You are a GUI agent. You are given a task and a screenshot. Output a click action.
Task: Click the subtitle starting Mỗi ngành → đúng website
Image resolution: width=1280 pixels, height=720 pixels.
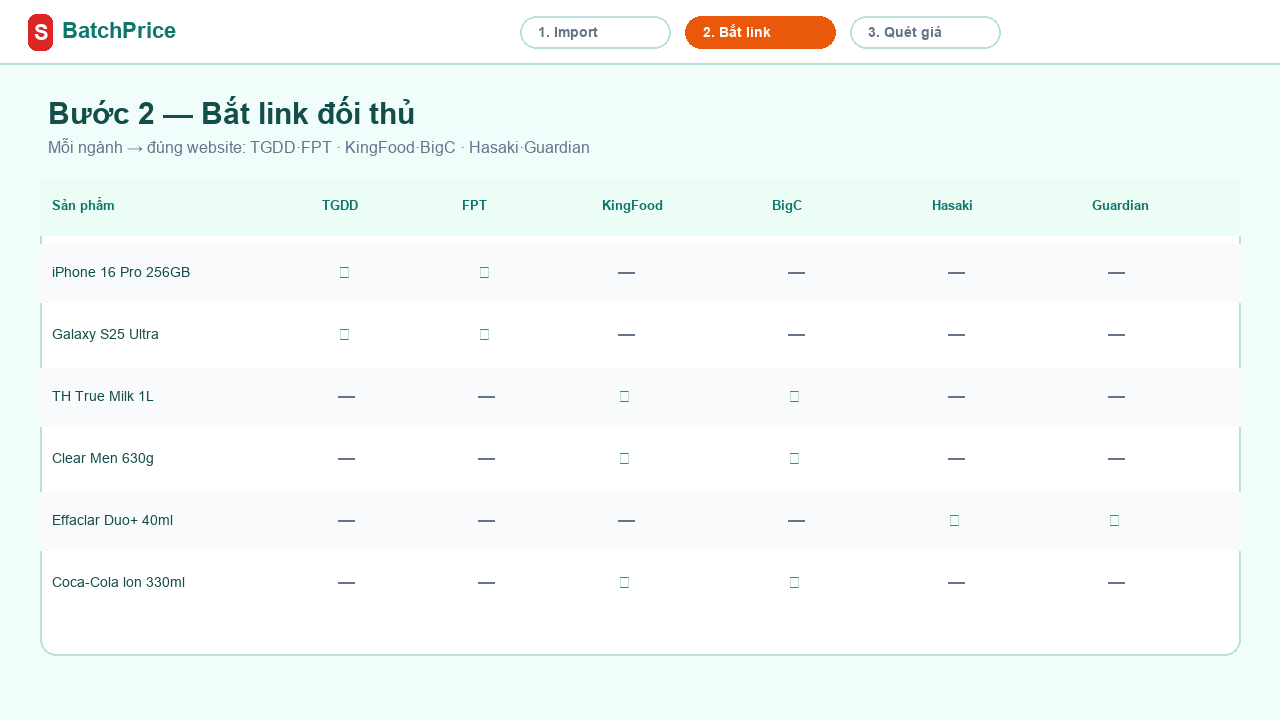pos(319,148)
